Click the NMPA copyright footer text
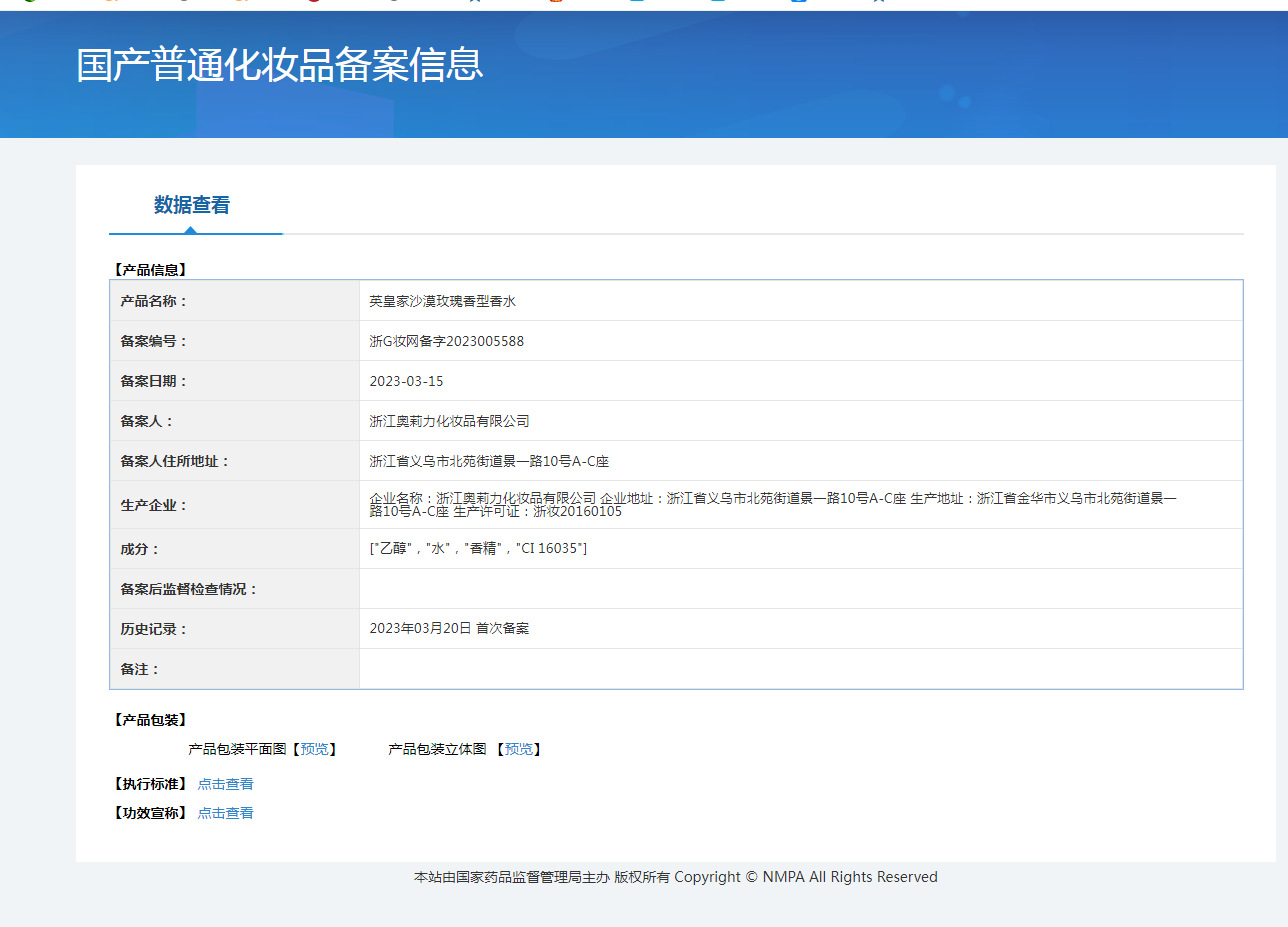The height and width of the screenshot is (927, 1288). pyautogui.click(x=676, y=877)
